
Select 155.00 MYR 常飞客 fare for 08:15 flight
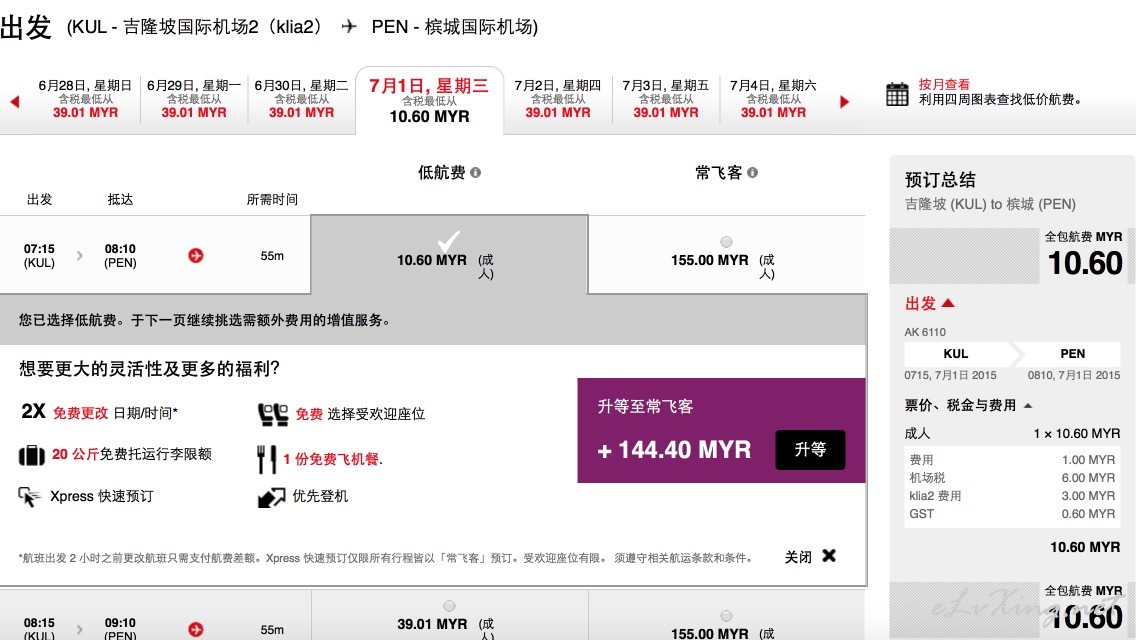(x=726, y=616)
